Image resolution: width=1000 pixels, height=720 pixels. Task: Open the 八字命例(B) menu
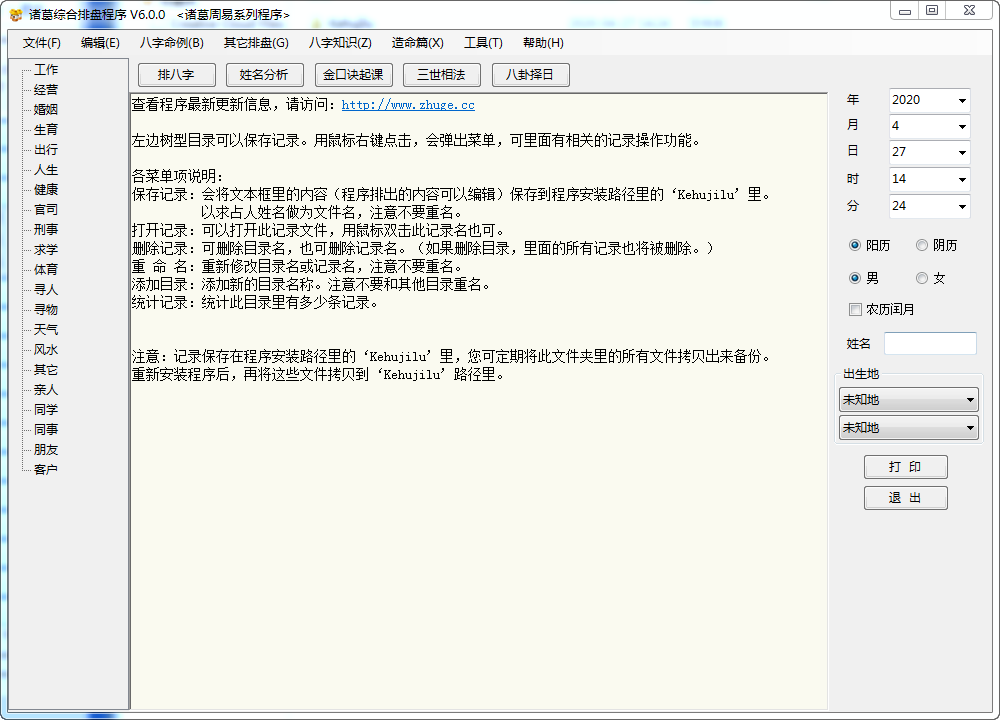(172, 43)
